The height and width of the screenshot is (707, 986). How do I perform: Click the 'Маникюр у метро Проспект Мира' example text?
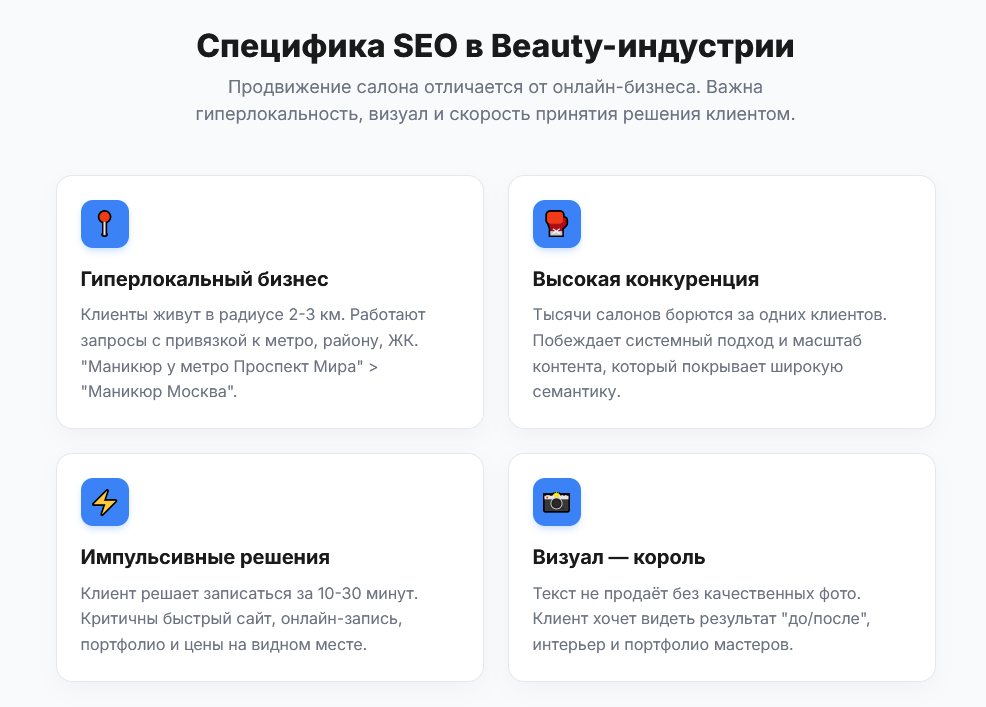coord(224,366)
